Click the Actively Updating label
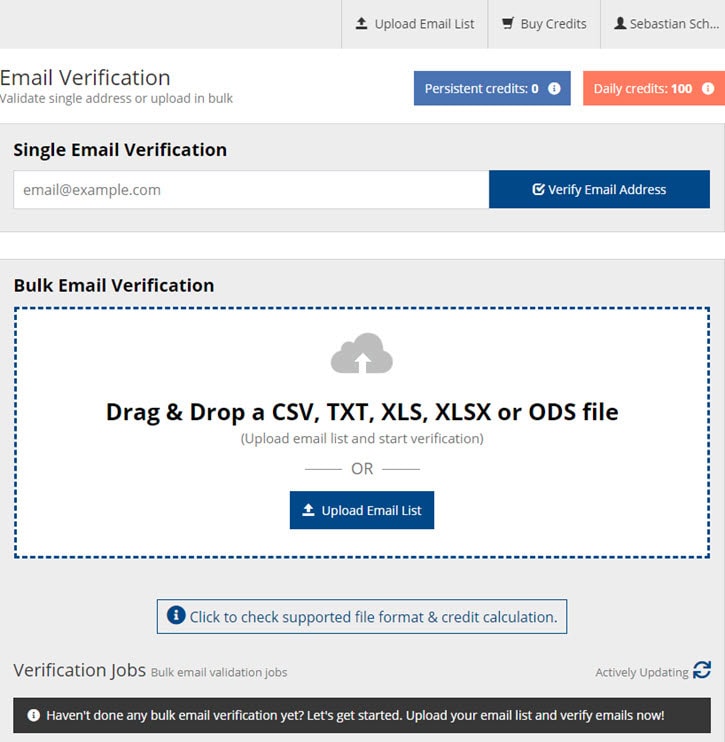Screen dimensions: 725x742 641,672
